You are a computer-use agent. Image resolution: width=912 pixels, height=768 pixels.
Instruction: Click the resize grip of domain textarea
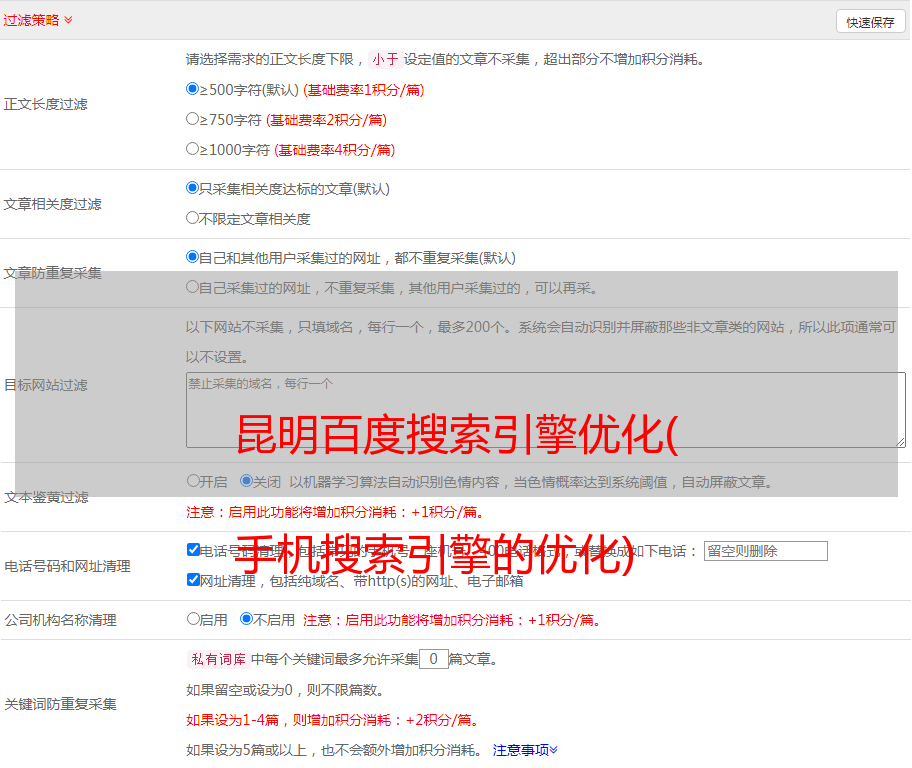[x=900, y=442]
